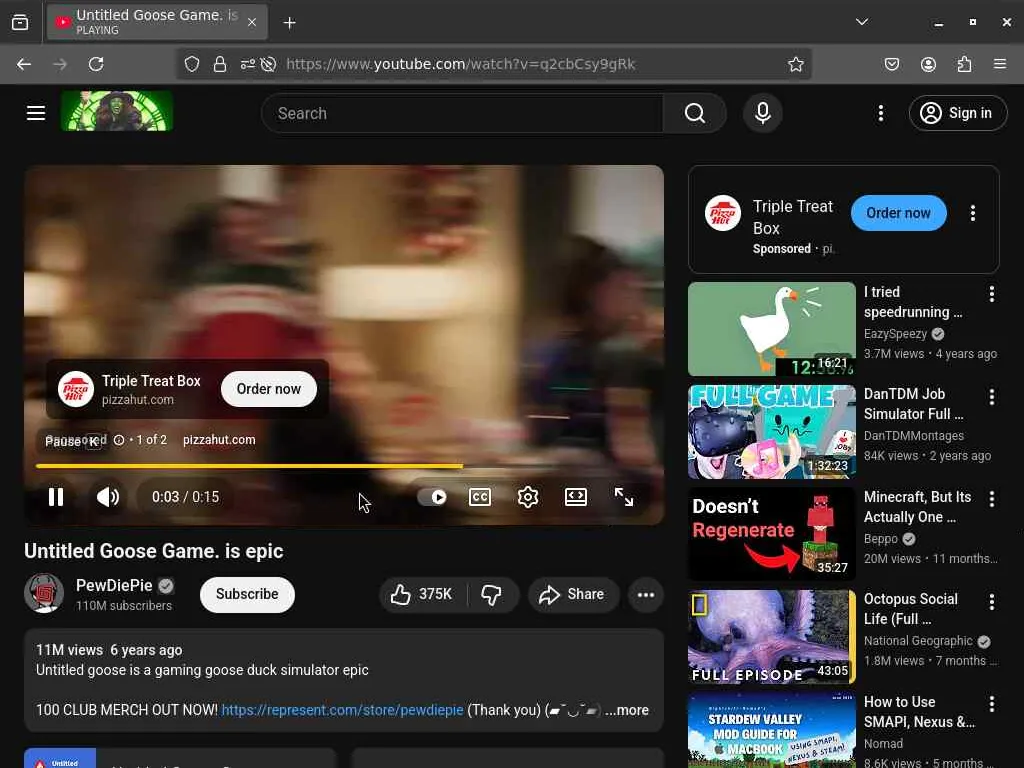This screenshot has height=768, width=1024.
Task: Open Pizza Hut logo in sidebar ad
Action: pos(722,213)
